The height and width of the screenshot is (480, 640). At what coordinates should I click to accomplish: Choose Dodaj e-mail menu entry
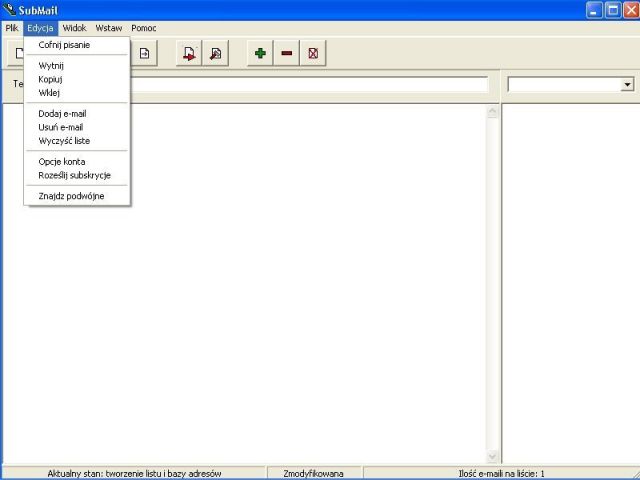(x=77, y=113)
